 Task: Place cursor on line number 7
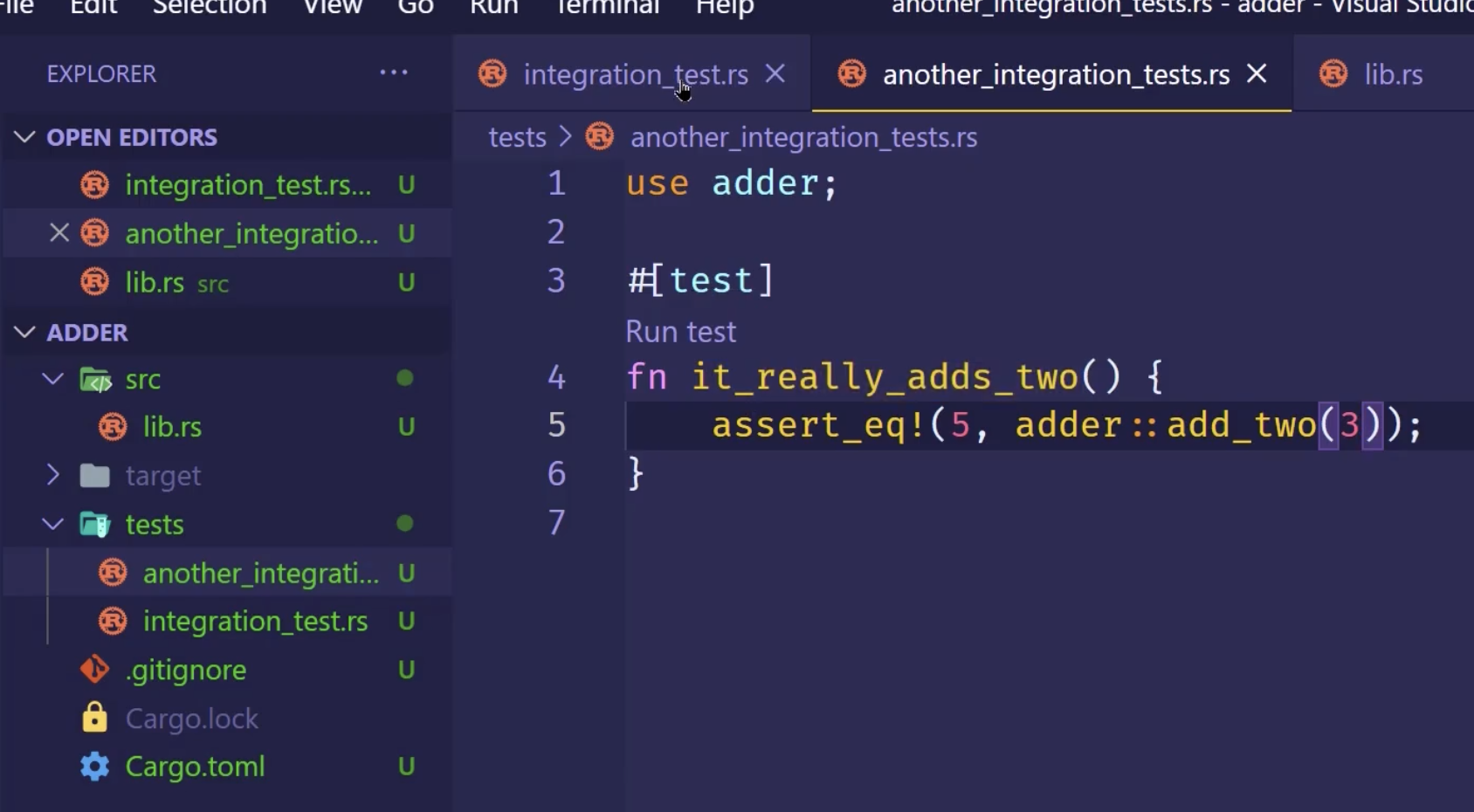point(556,522)
